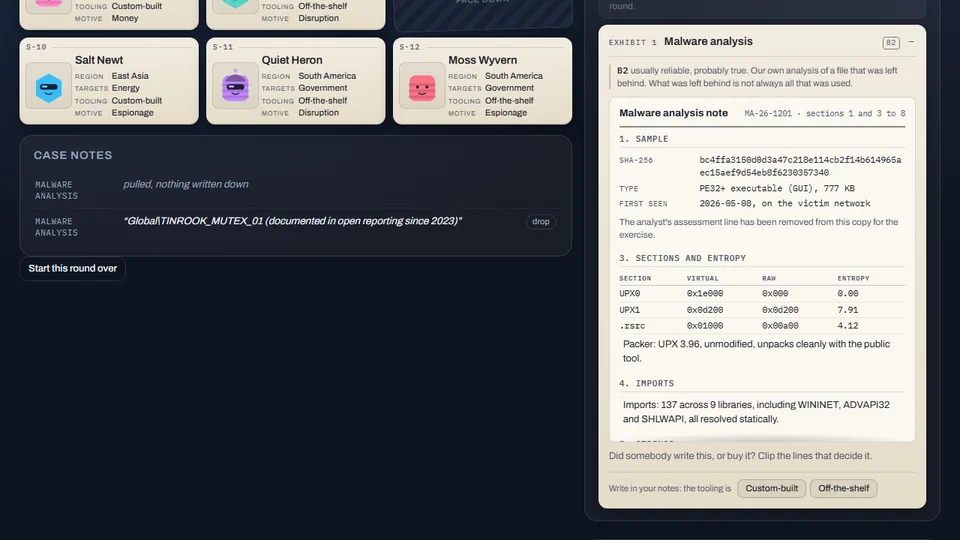Click the 1. Sample heading

643,139
